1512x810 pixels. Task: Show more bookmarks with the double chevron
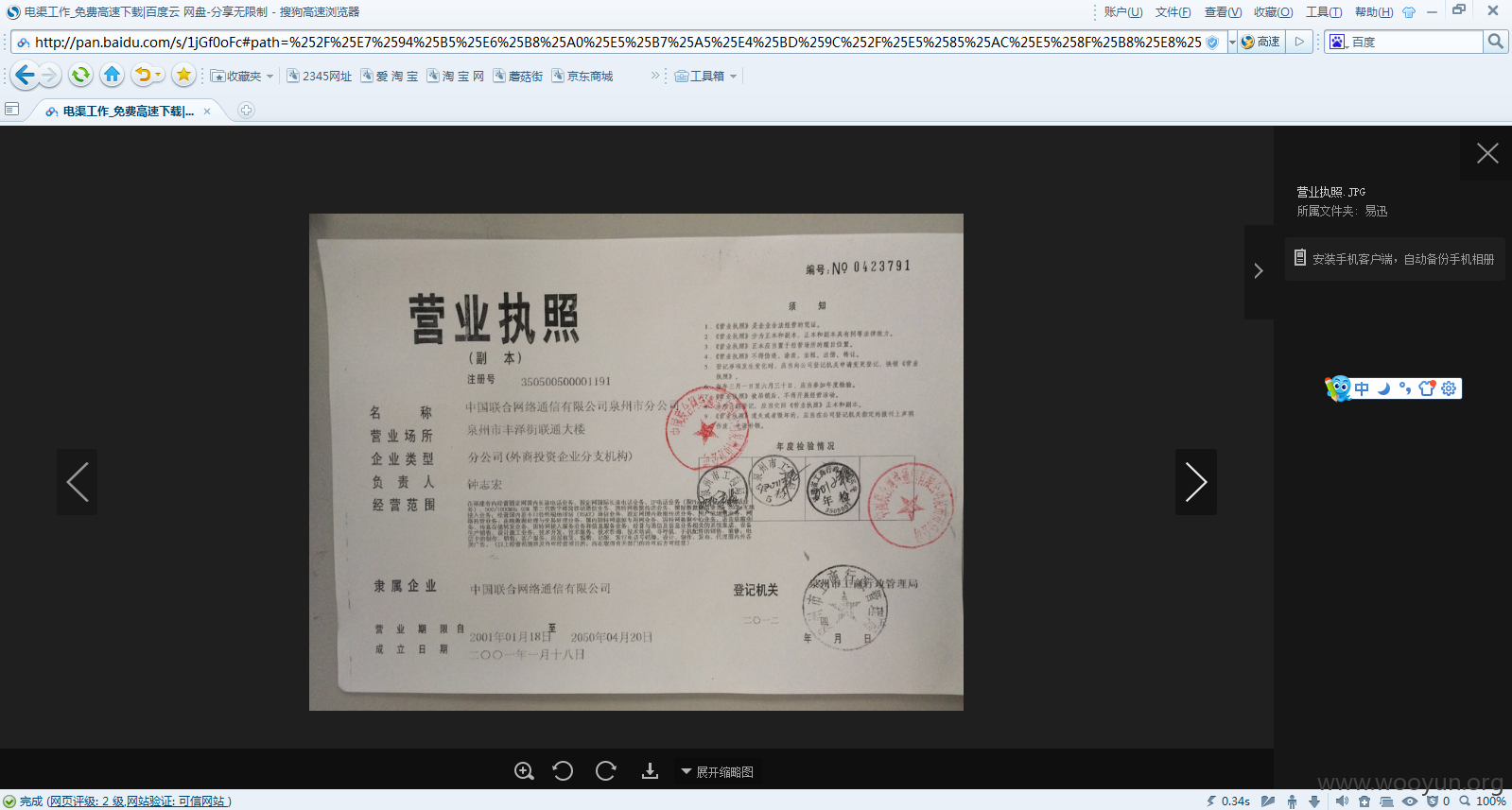655,76
